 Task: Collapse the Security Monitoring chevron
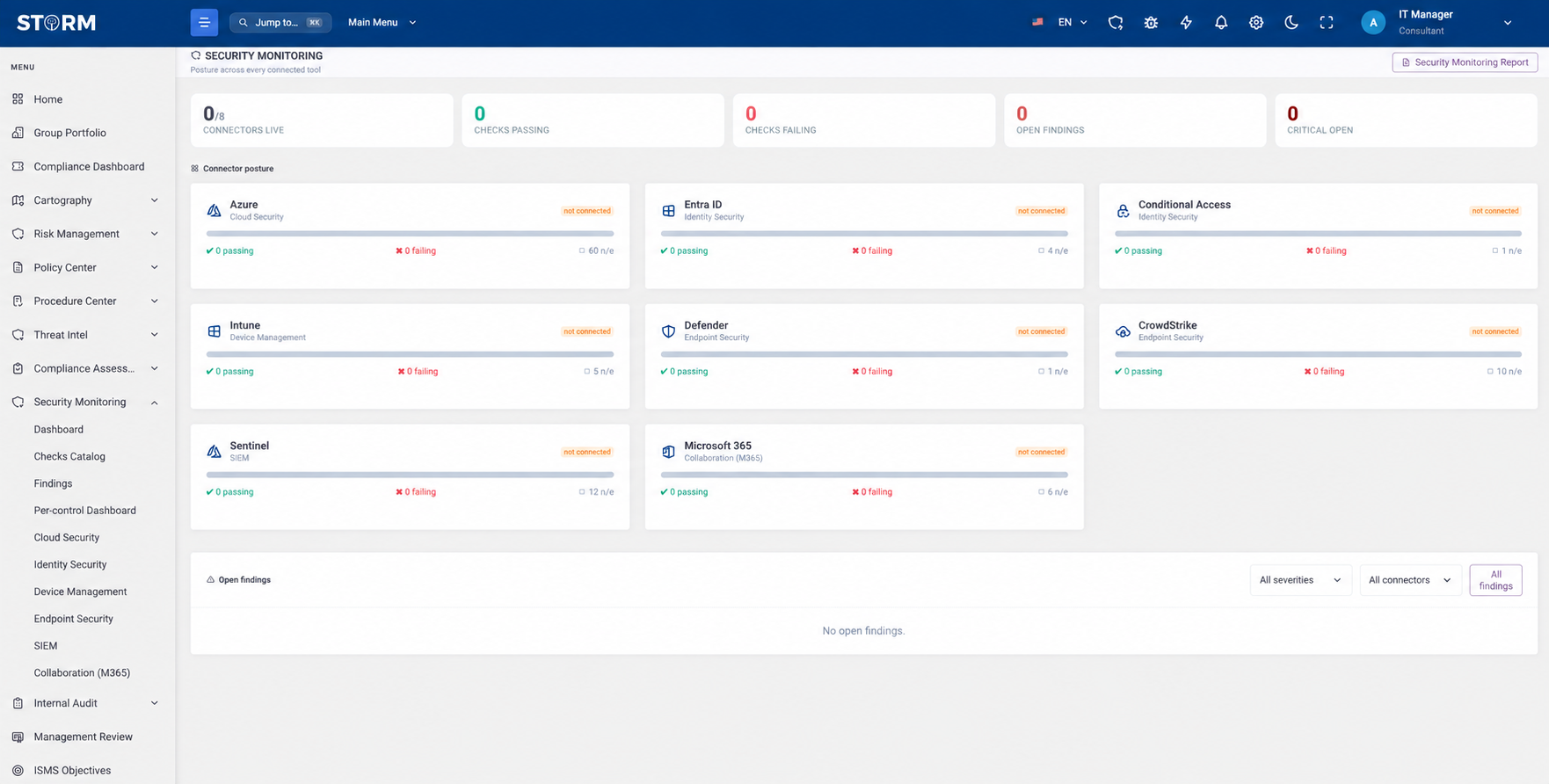tap(155, 403)
